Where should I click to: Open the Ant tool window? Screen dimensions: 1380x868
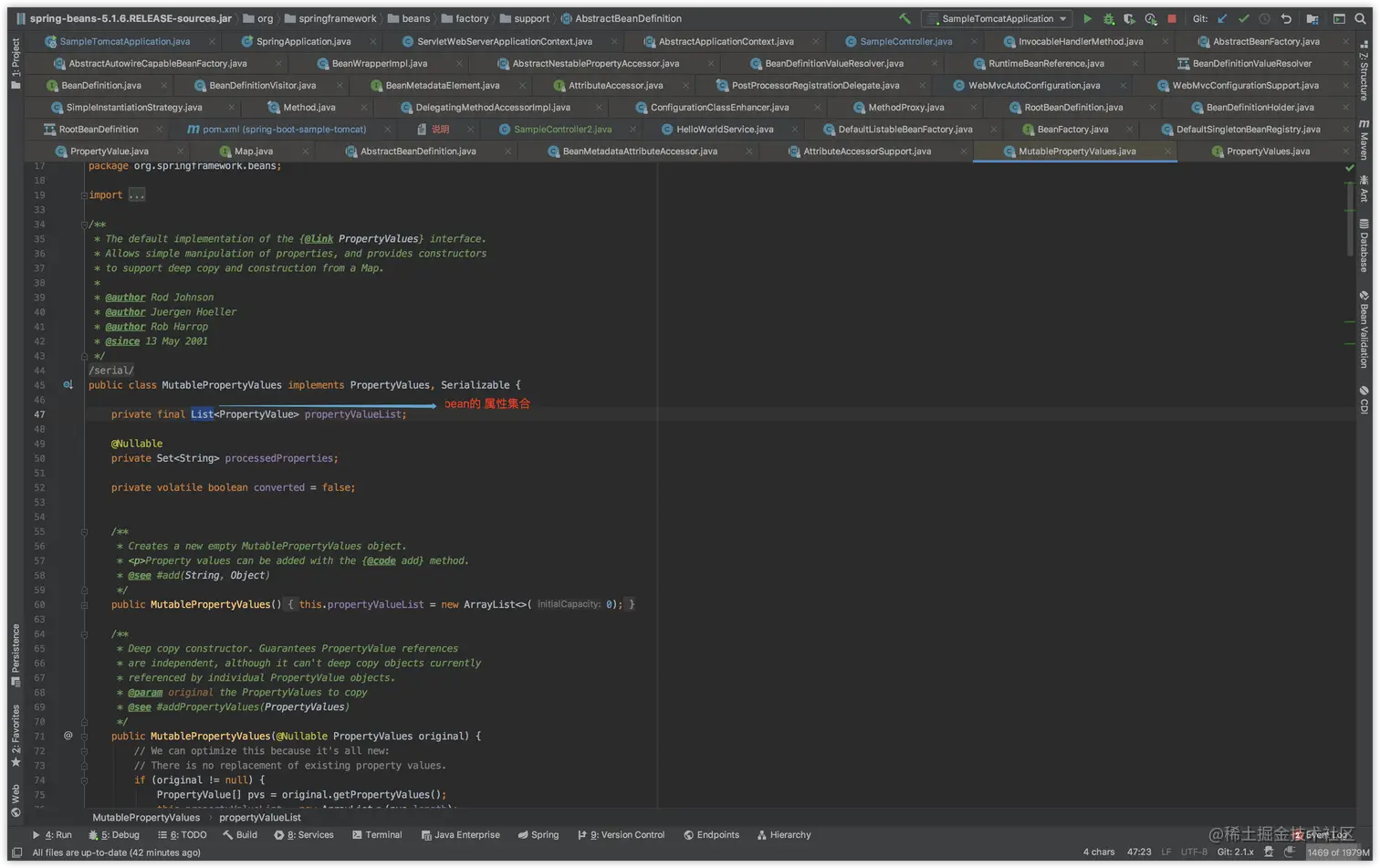[x=1364, y=189]
